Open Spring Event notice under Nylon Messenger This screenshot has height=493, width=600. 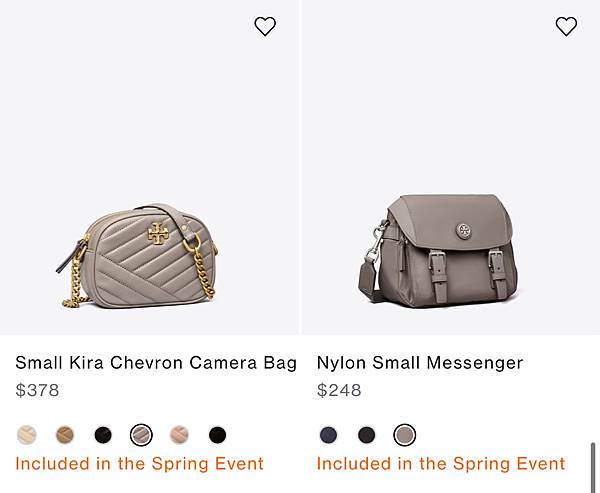tap(441, 464)
